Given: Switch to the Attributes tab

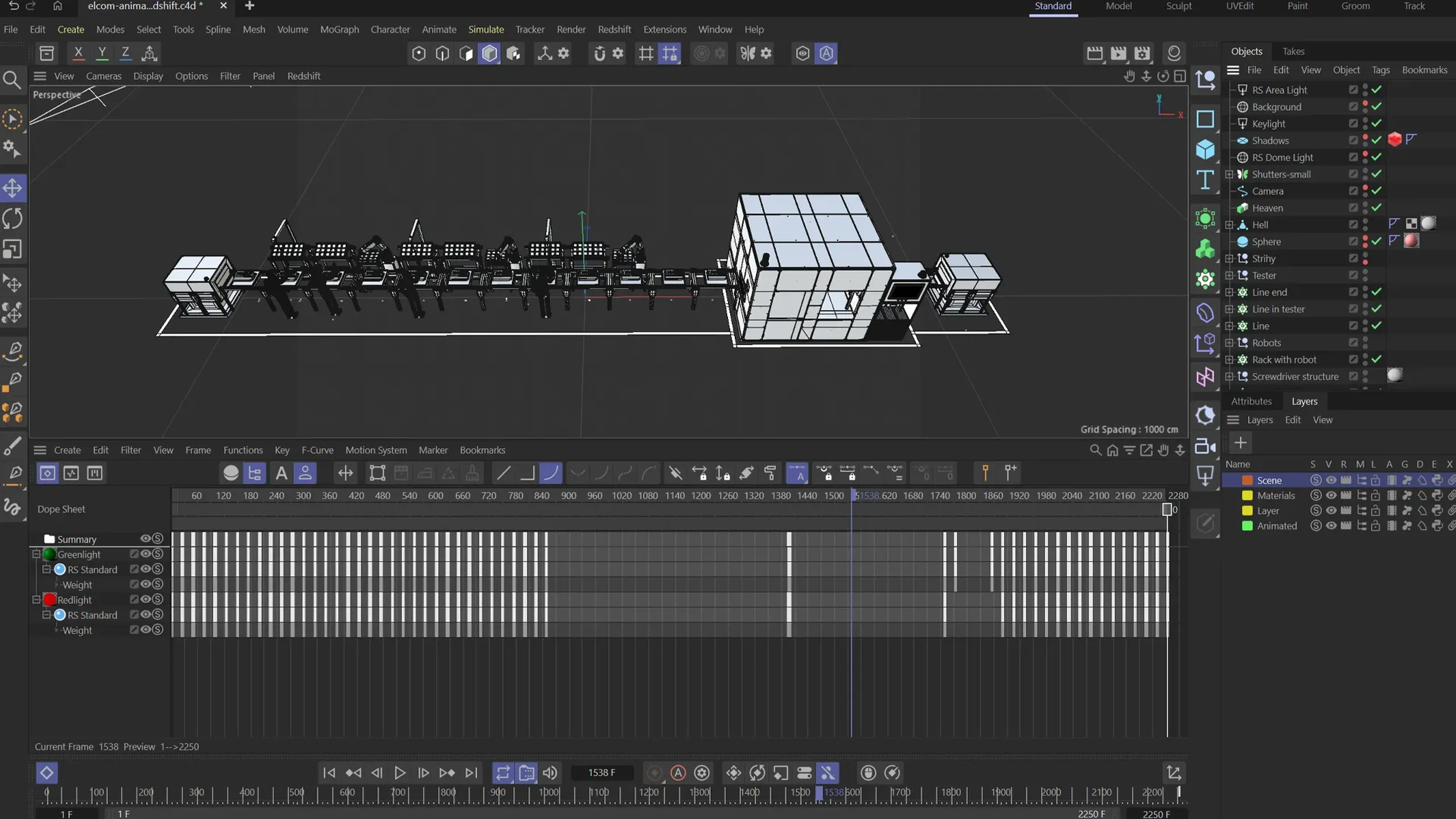Looking at the screenshot, I should click(1251, 402).
